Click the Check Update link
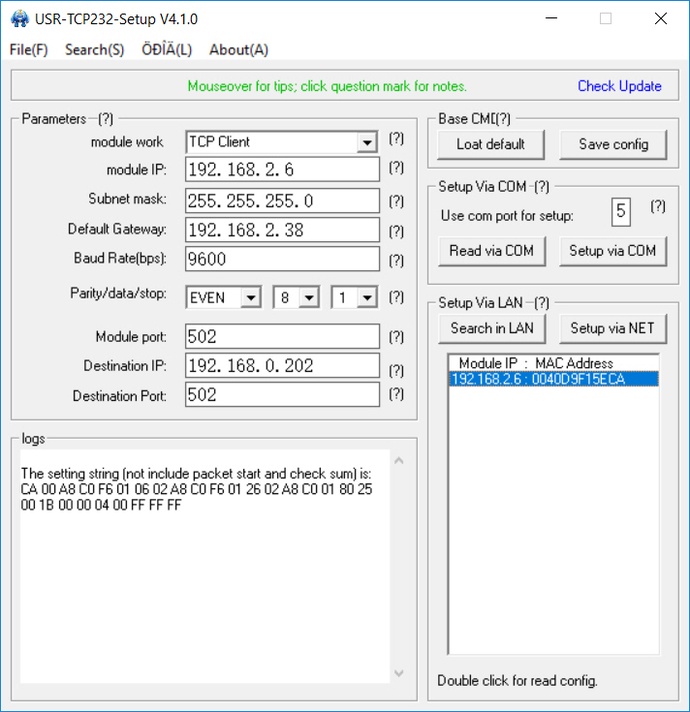Viewport: 690px width, 712px height. coord(619,86)
